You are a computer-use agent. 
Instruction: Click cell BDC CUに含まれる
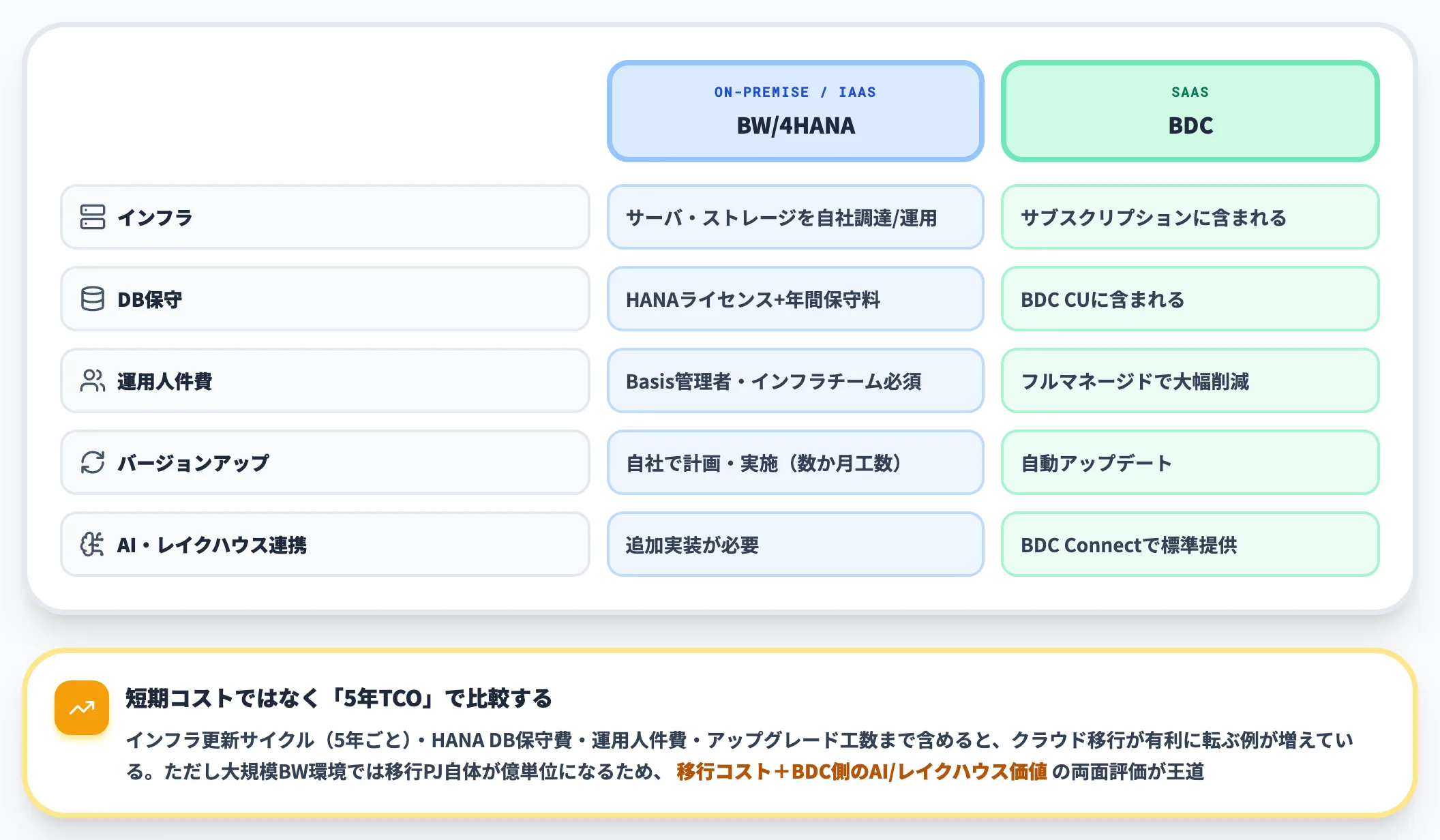[1190, 299]
